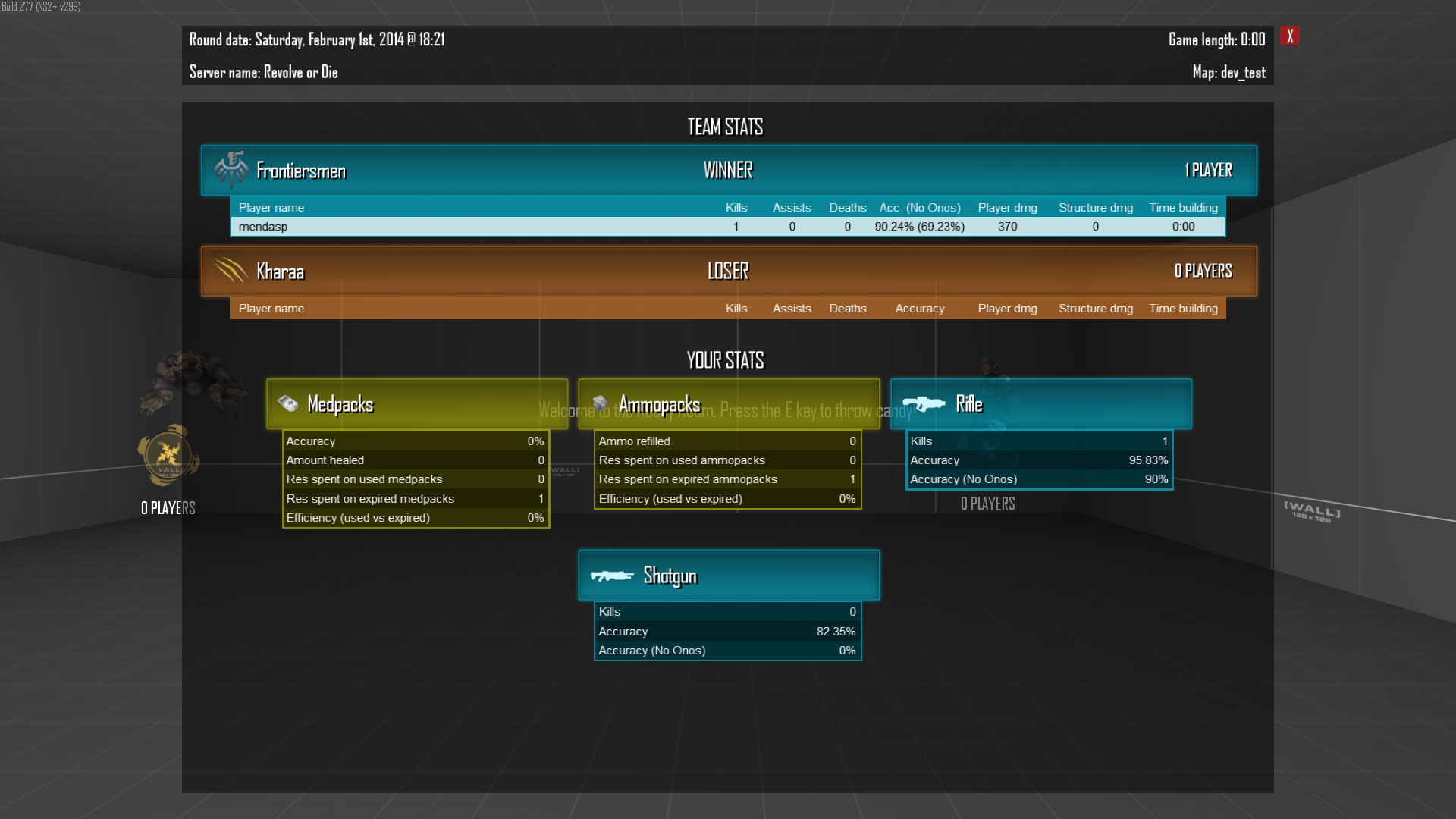Click the Server name: Revolve or Die text
1456x819 pixels.
click(x=264, y=72)
